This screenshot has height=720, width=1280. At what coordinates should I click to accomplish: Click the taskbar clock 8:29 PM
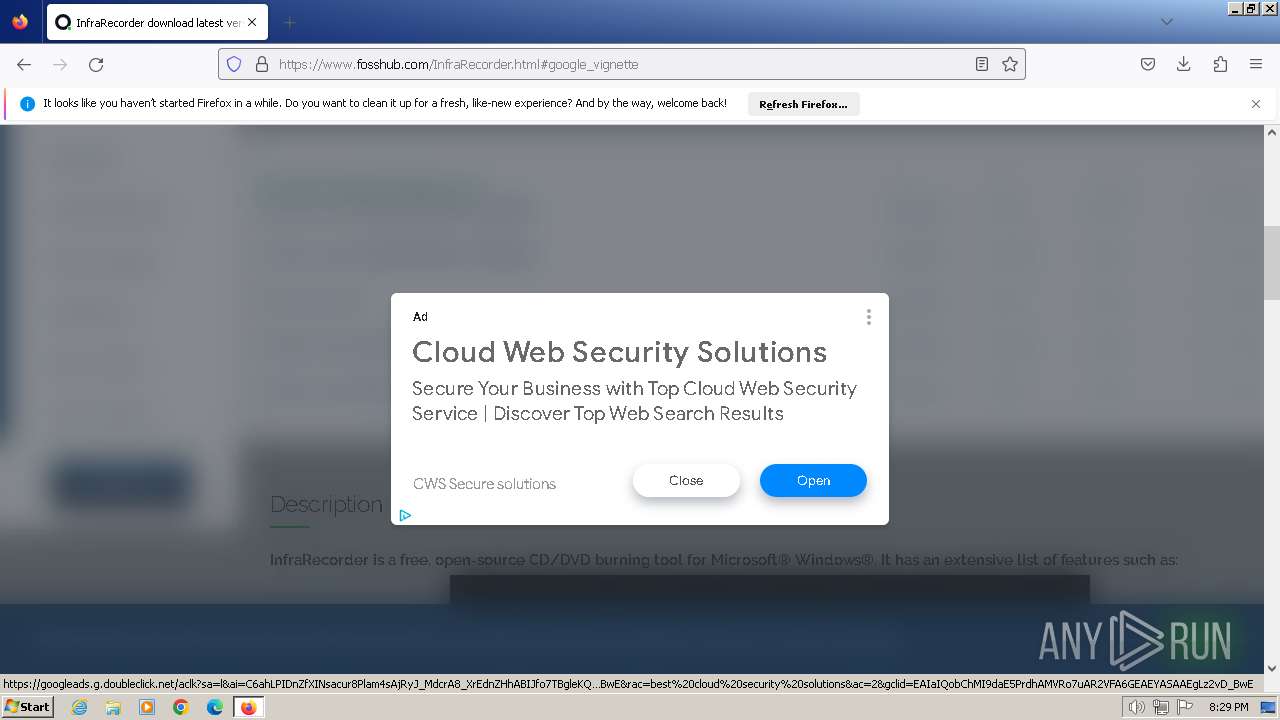tap(1228, 707)
